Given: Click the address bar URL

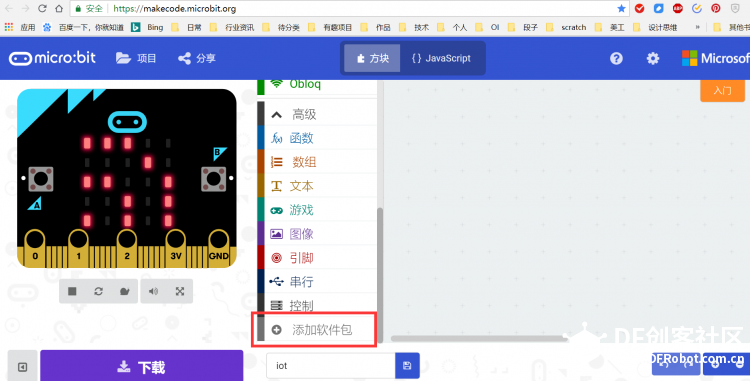Looking at the screenshot, I should 175,9.
